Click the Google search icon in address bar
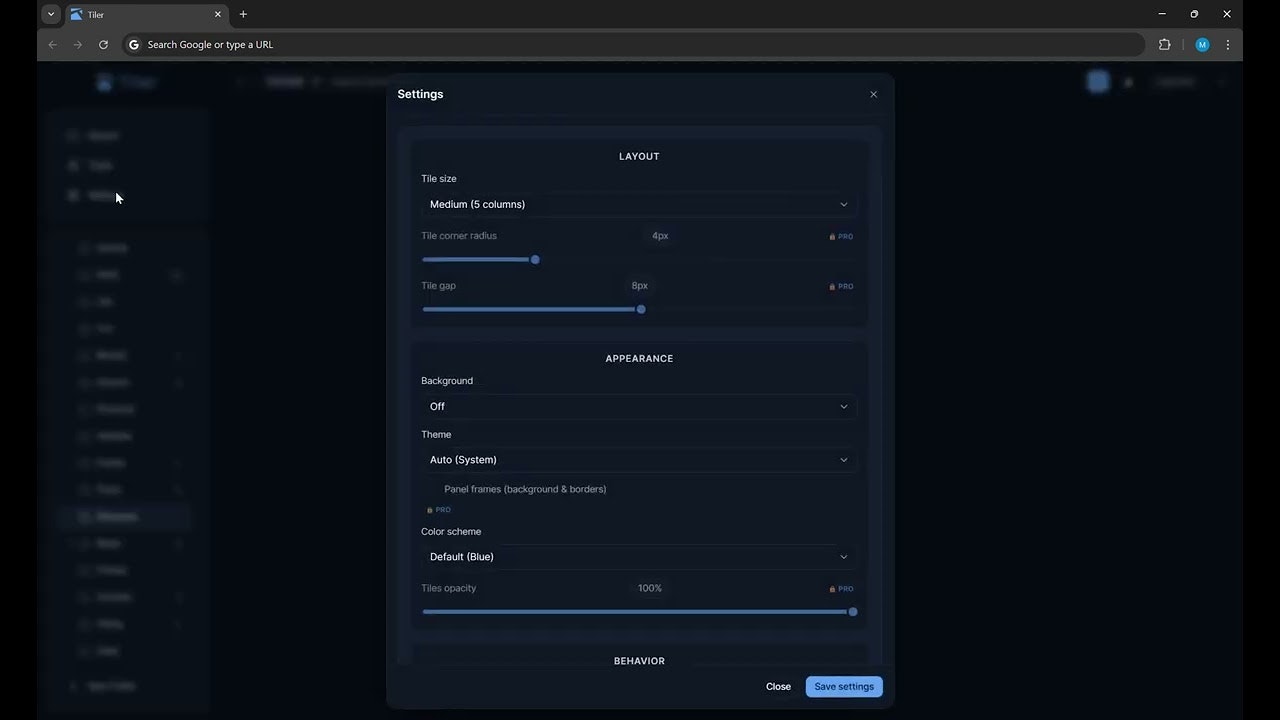The image size is (1280, 720). click(x=133, y=44)
